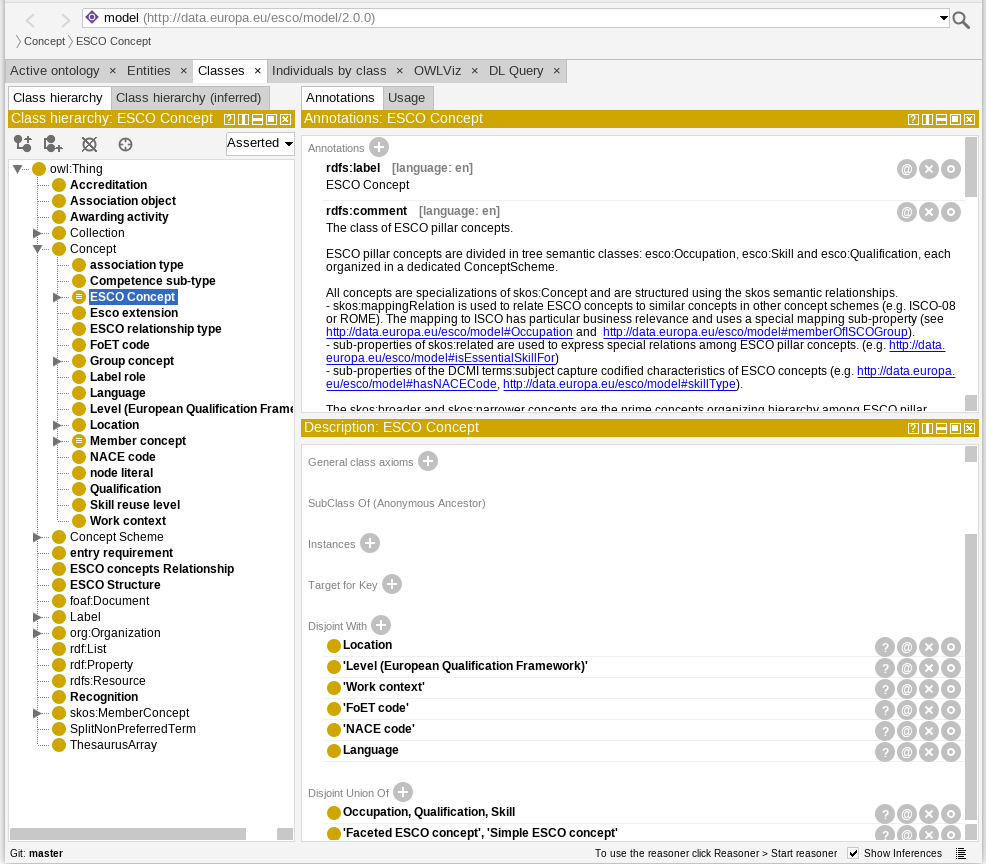Search ontology with magnifier icon
Viewport: 986px width, 864px height.
point(961,20)
